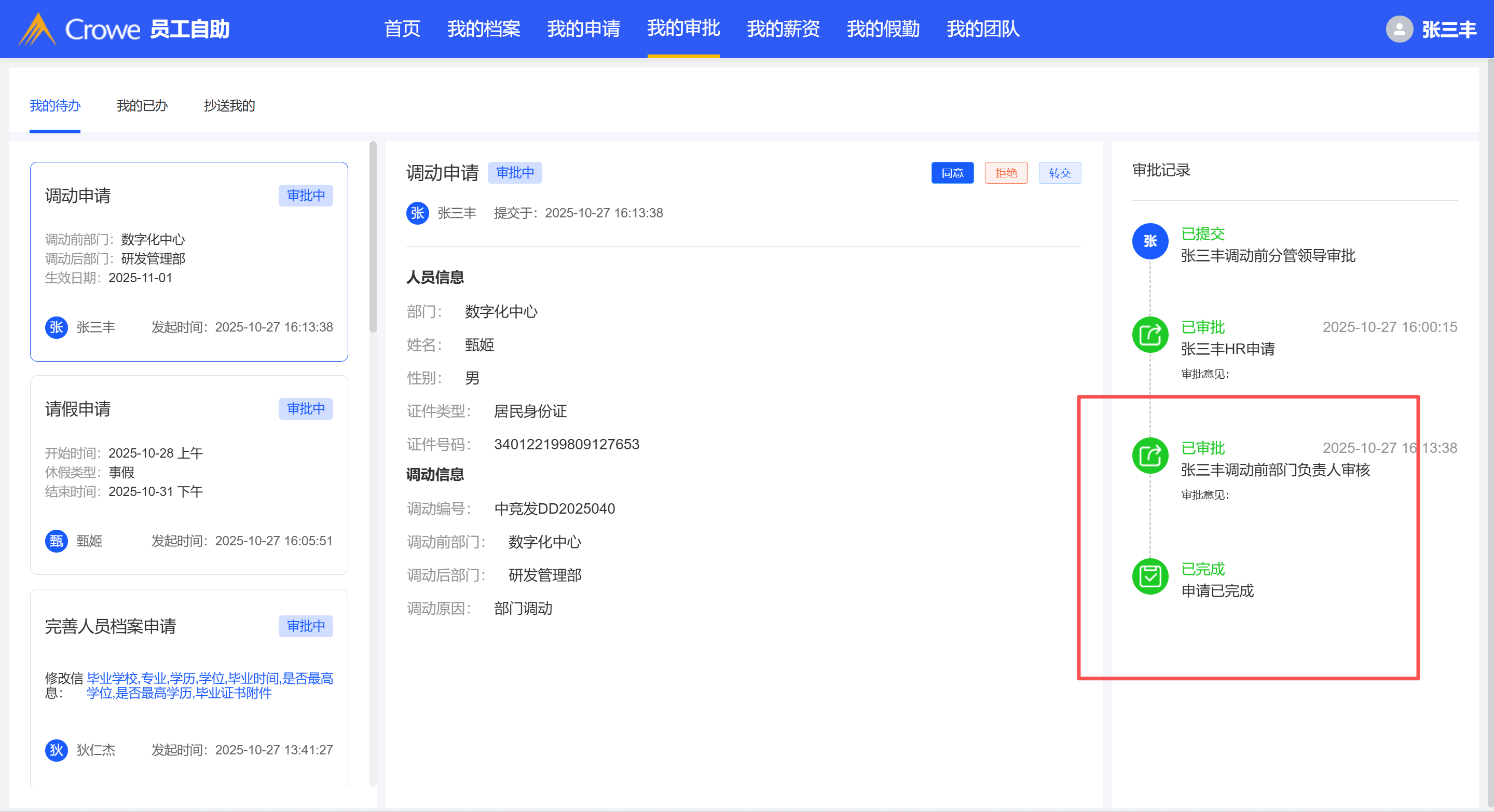Forward the request using the 转交 button
This screenshot has height=812, width=1494.
1059,173
